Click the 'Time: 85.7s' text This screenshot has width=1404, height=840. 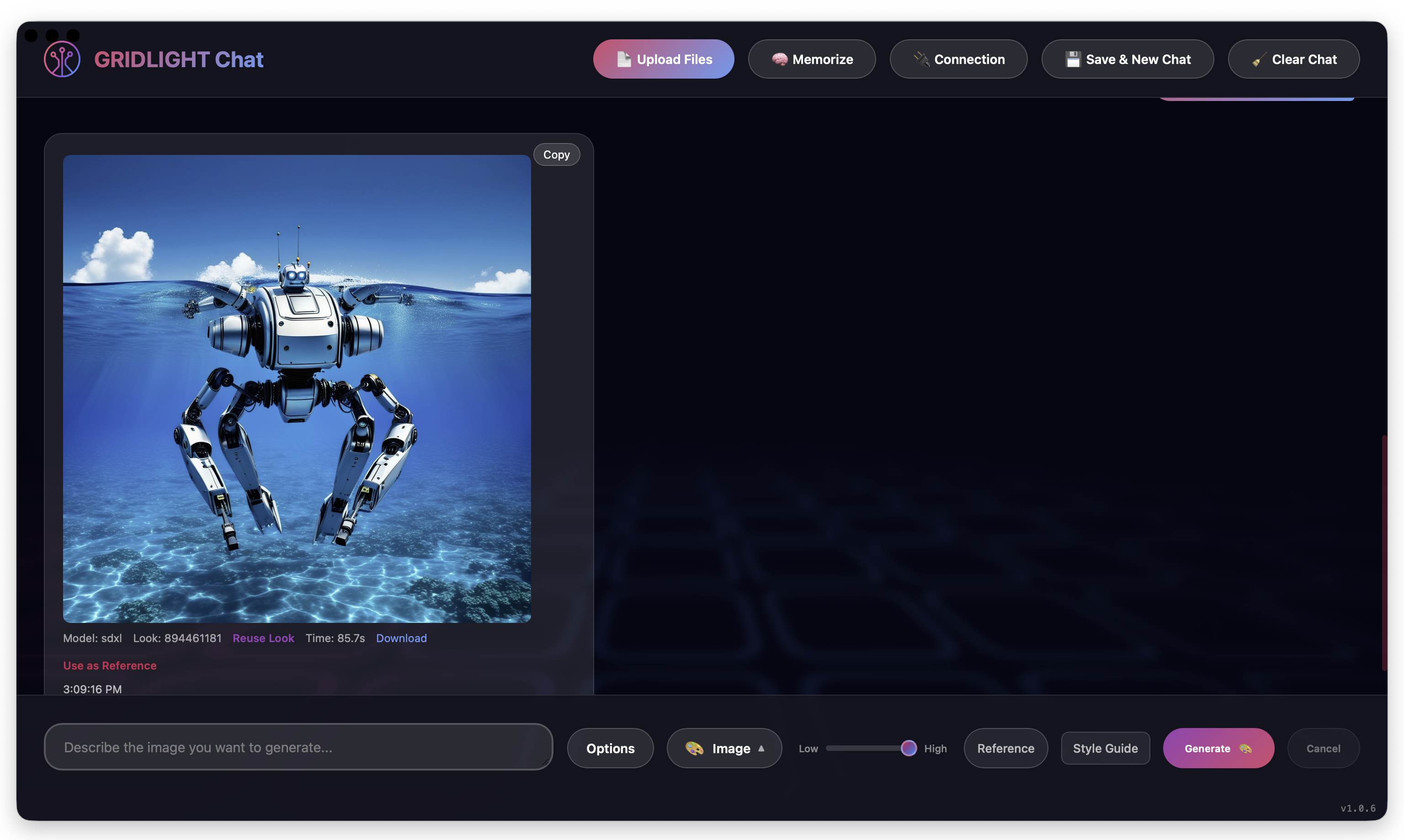coord(335,638)
